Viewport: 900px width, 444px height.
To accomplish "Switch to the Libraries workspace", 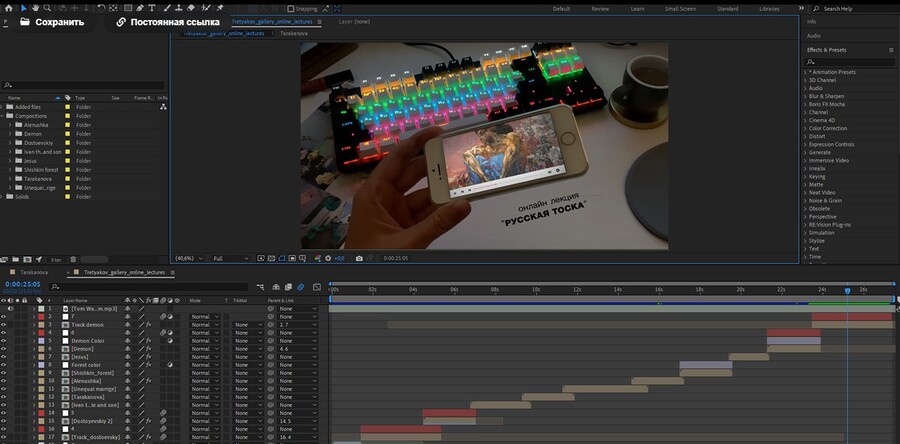I will click(x=770, y=9).
